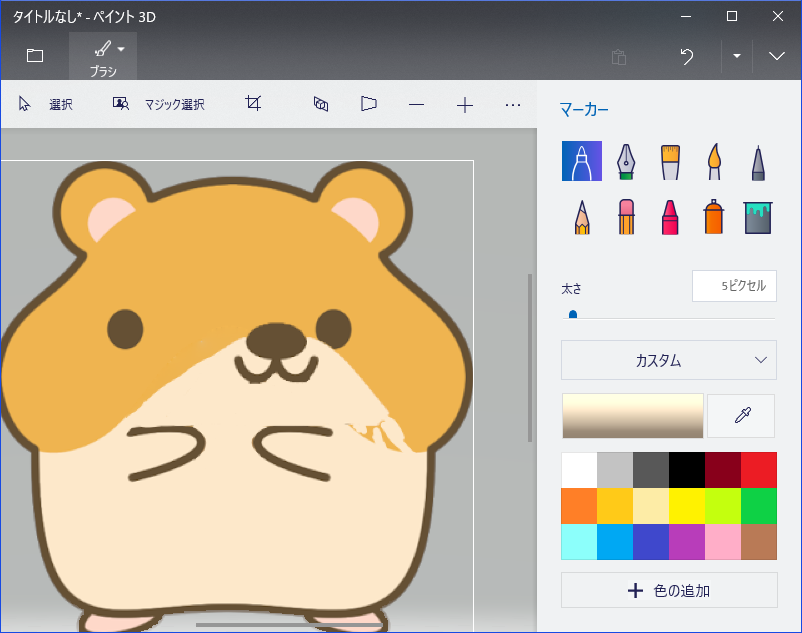The width and height of the screenshot is (802, 633).
Task: Zoom in with the plus button
Action: [464, 105]
